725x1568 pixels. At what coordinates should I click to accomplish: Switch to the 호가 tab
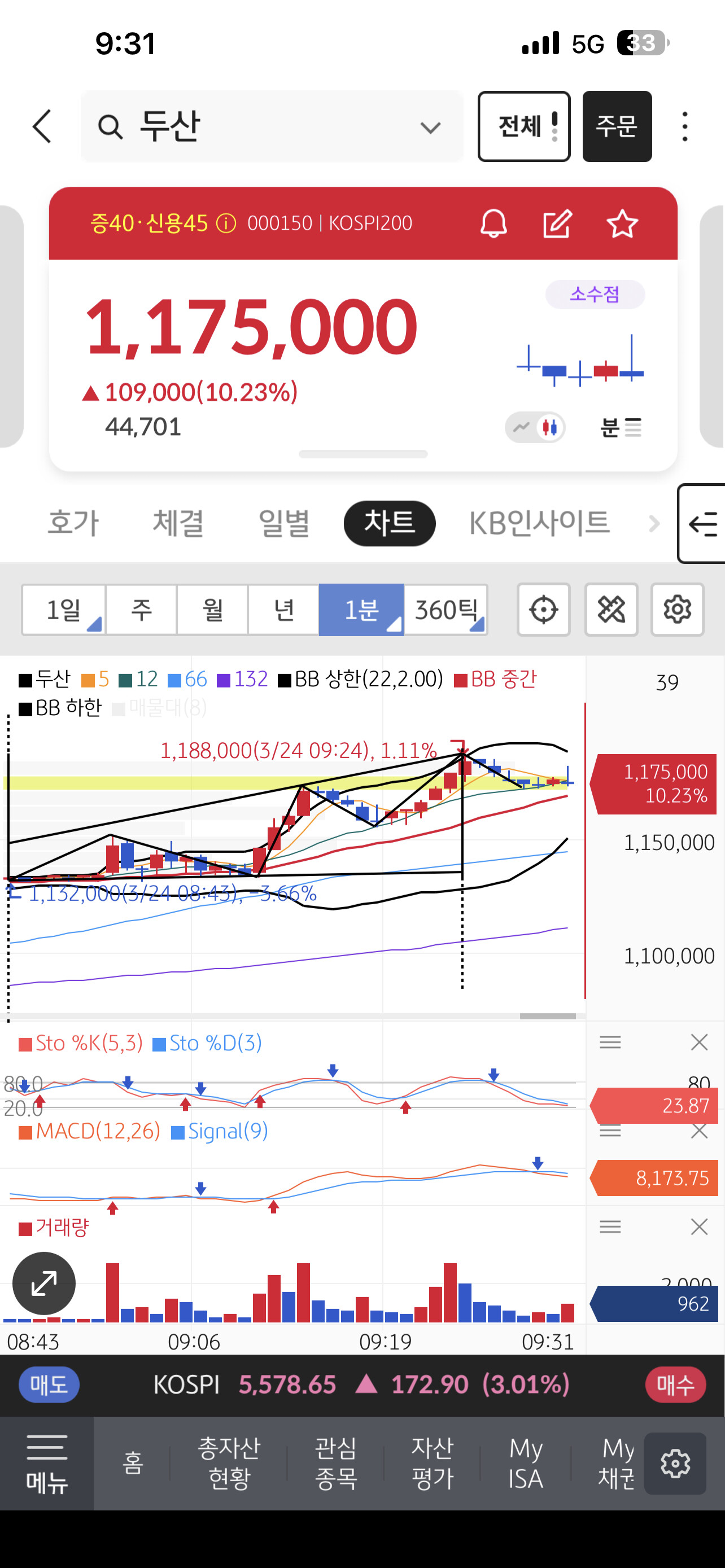73,523
